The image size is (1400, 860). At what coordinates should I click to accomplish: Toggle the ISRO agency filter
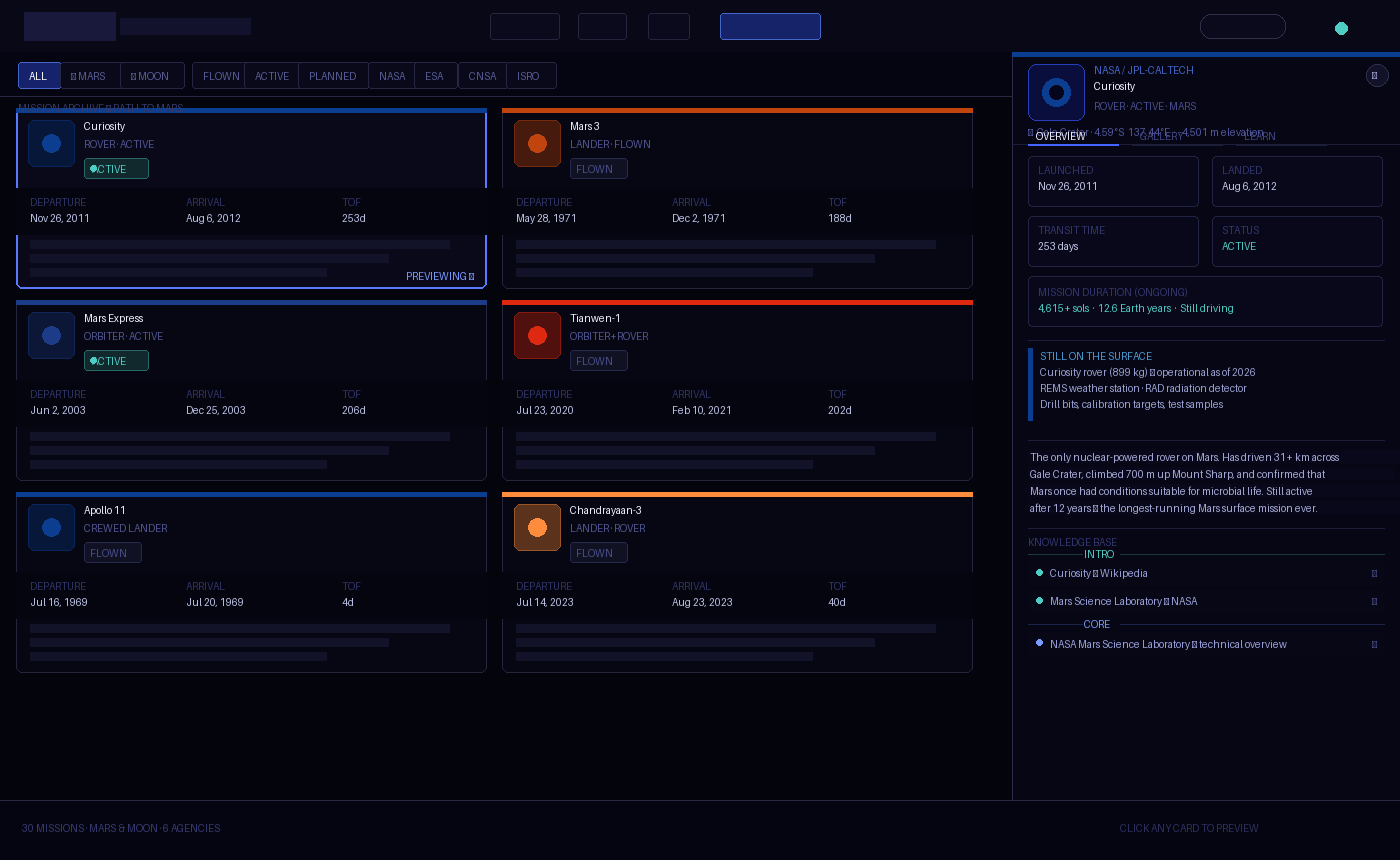click(x=529, y=76)
